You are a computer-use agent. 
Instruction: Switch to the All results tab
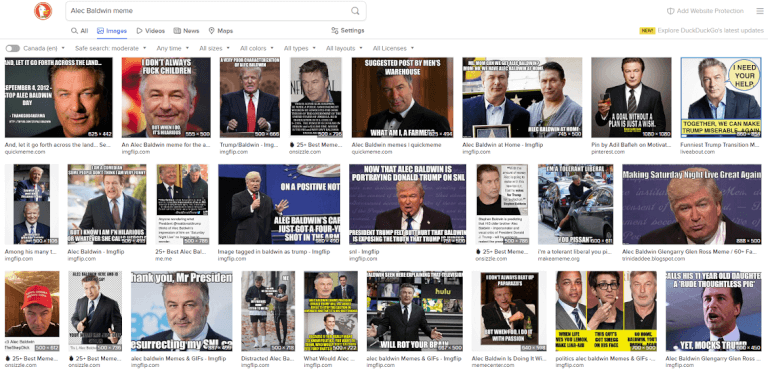79,30
